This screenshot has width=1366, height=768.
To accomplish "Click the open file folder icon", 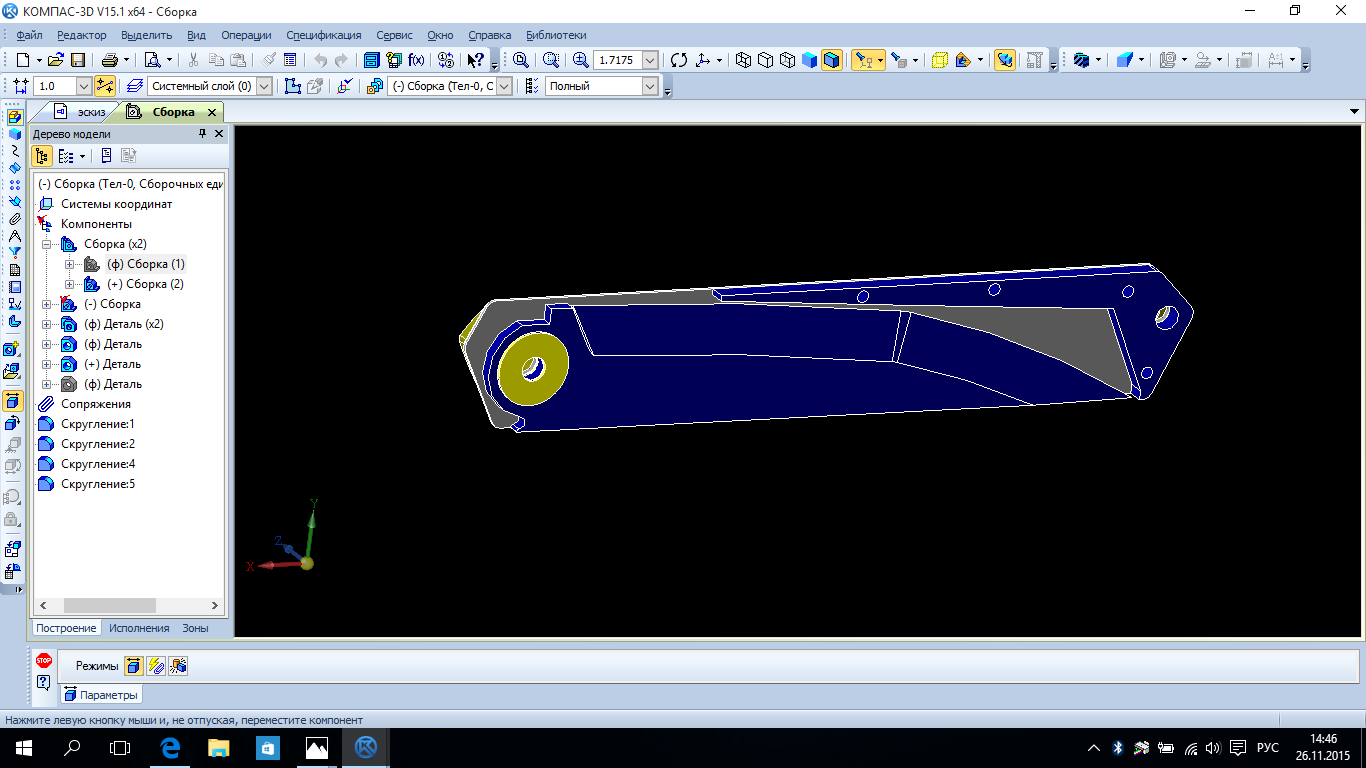I will tap(56, 60).
